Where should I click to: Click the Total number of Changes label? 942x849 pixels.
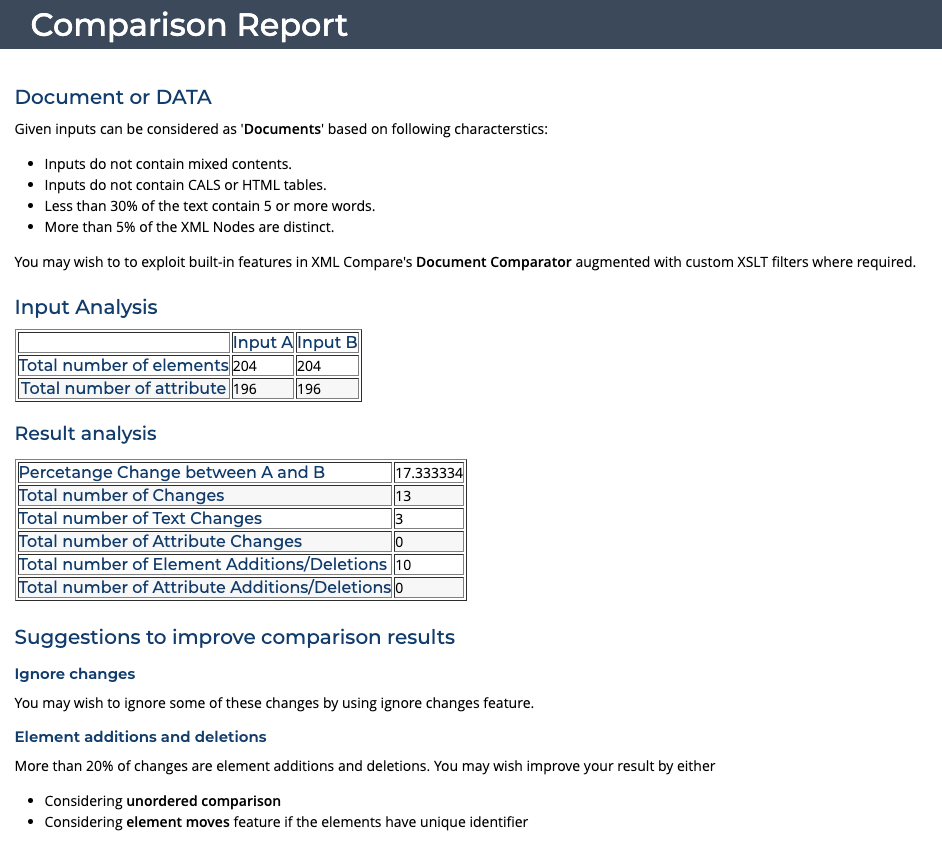tap(122, 495)
